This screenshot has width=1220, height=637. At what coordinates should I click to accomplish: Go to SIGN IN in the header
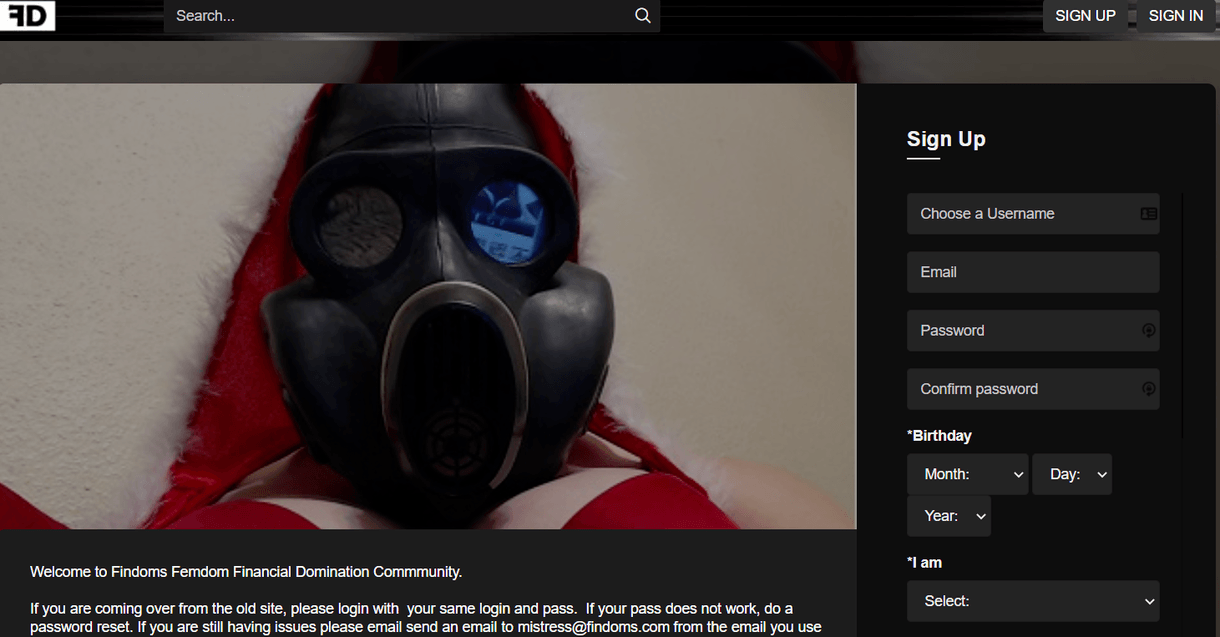pyautogui.click(x=1175, y=16)
